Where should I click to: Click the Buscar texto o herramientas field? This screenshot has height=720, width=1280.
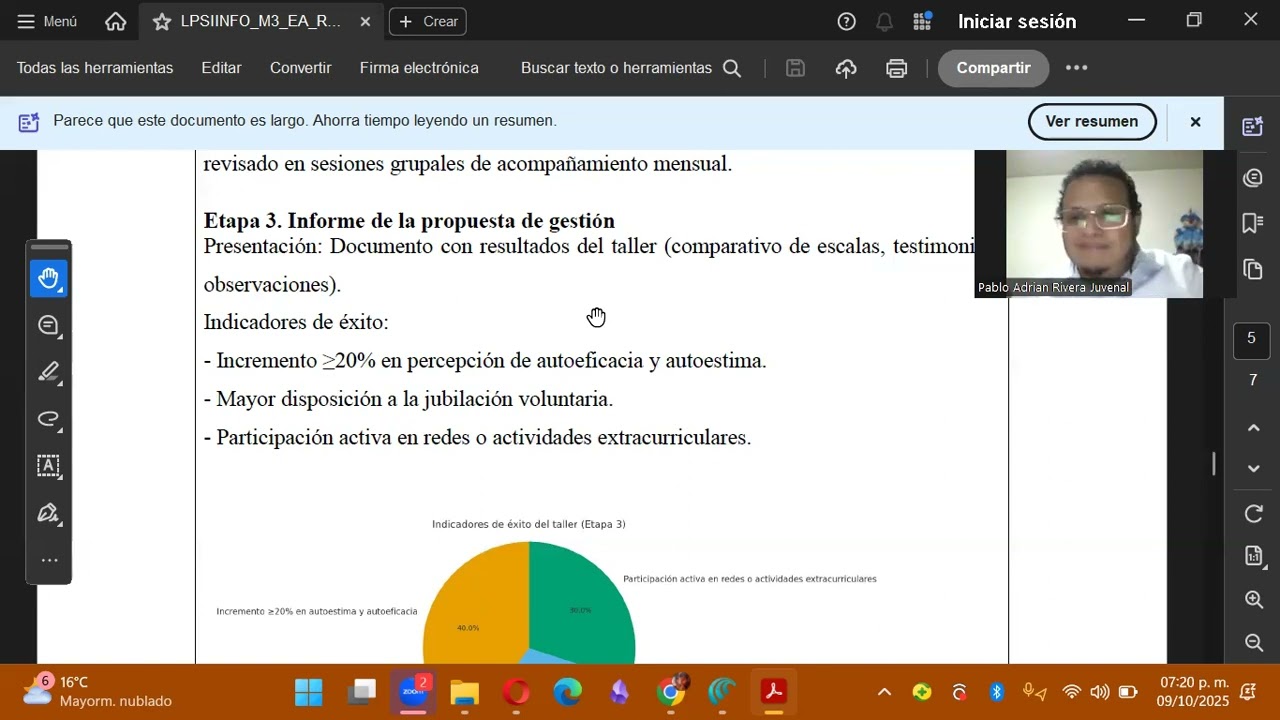[x=631, y=68]
